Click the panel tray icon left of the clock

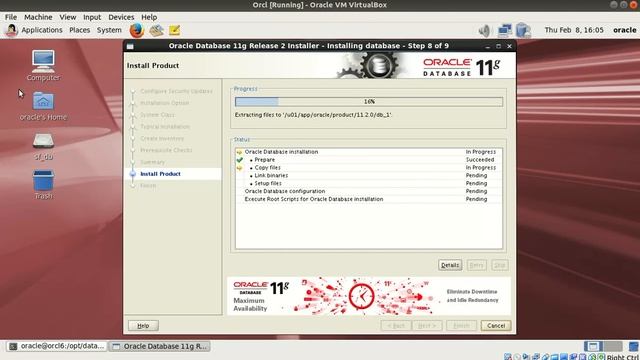[x=523, y=30]
